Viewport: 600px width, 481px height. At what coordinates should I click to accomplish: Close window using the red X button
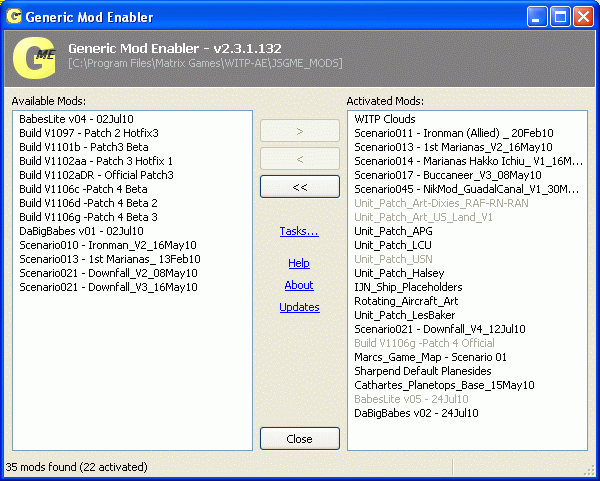click(x=584, y=17)
